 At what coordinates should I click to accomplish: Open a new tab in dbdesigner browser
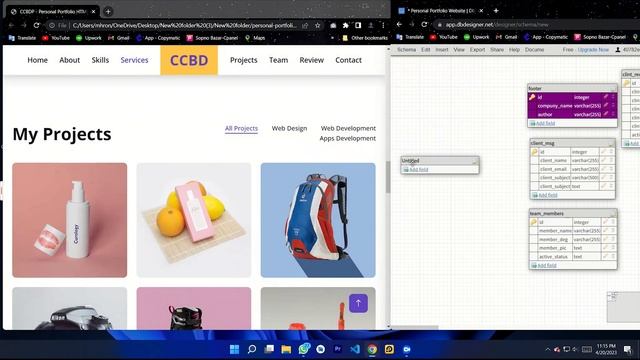[x=496, y=11]
